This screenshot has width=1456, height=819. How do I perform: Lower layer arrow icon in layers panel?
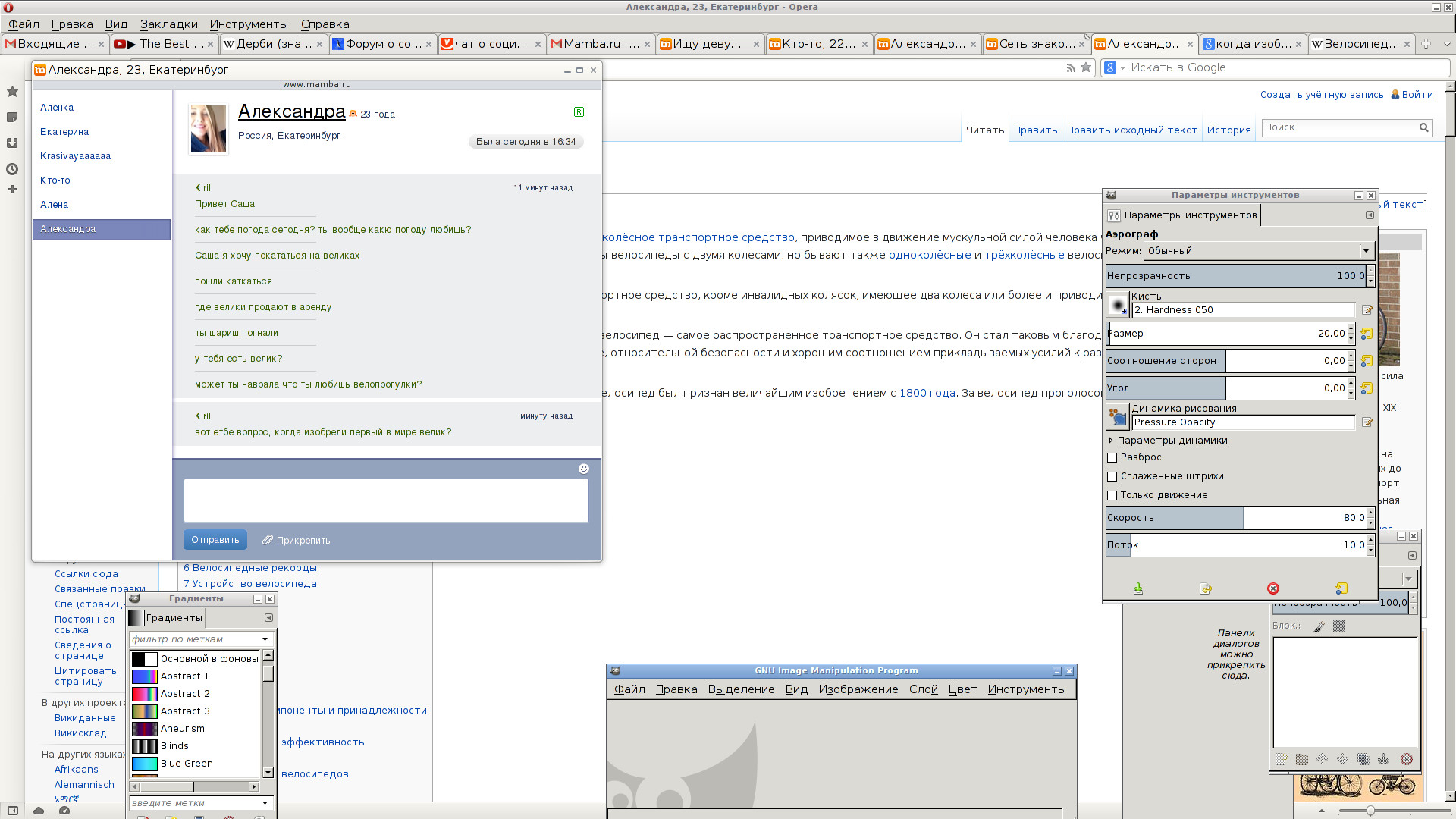point(1343,759)
